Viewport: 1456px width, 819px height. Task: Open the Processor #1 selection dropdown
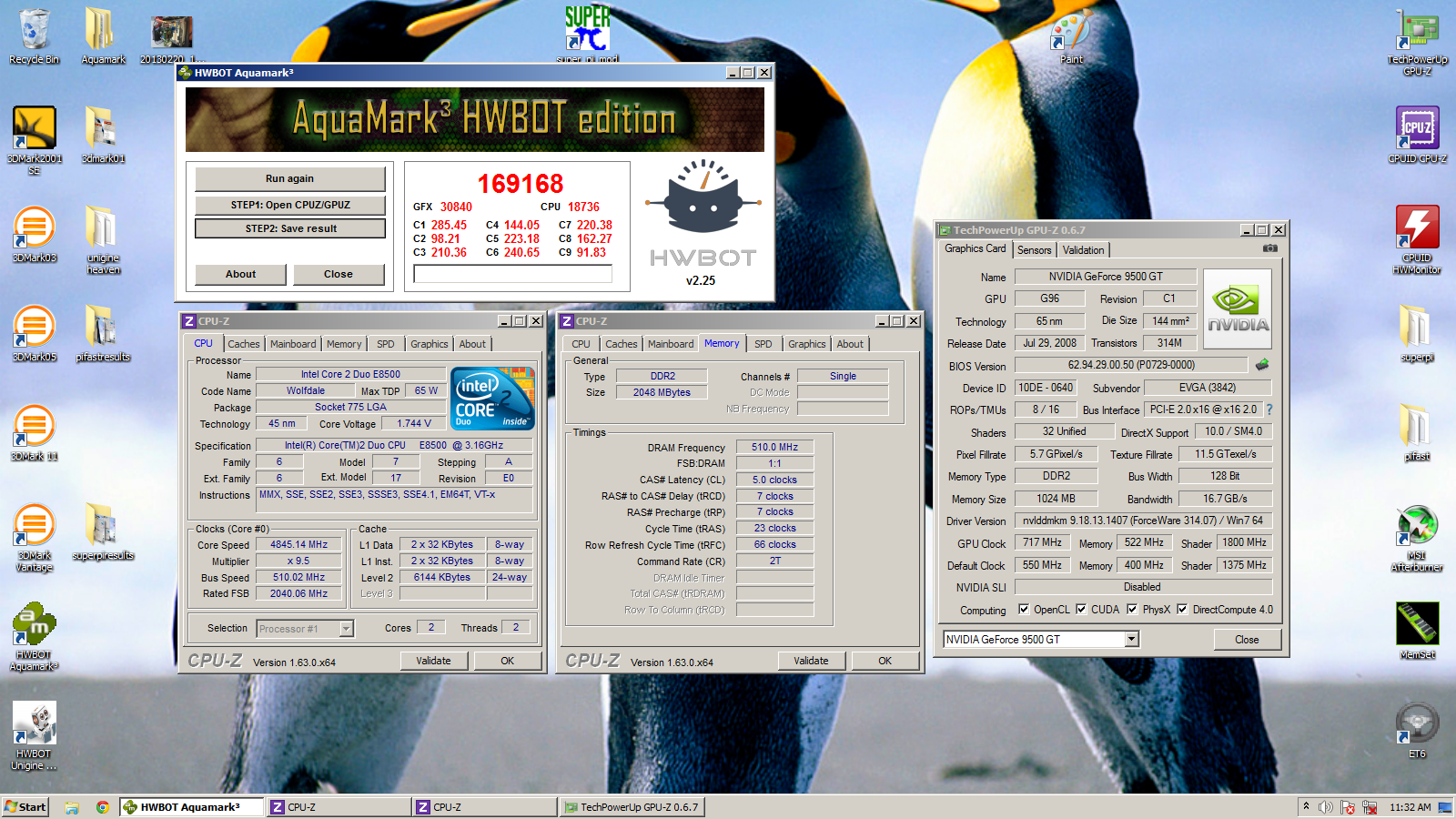point(346,629)
